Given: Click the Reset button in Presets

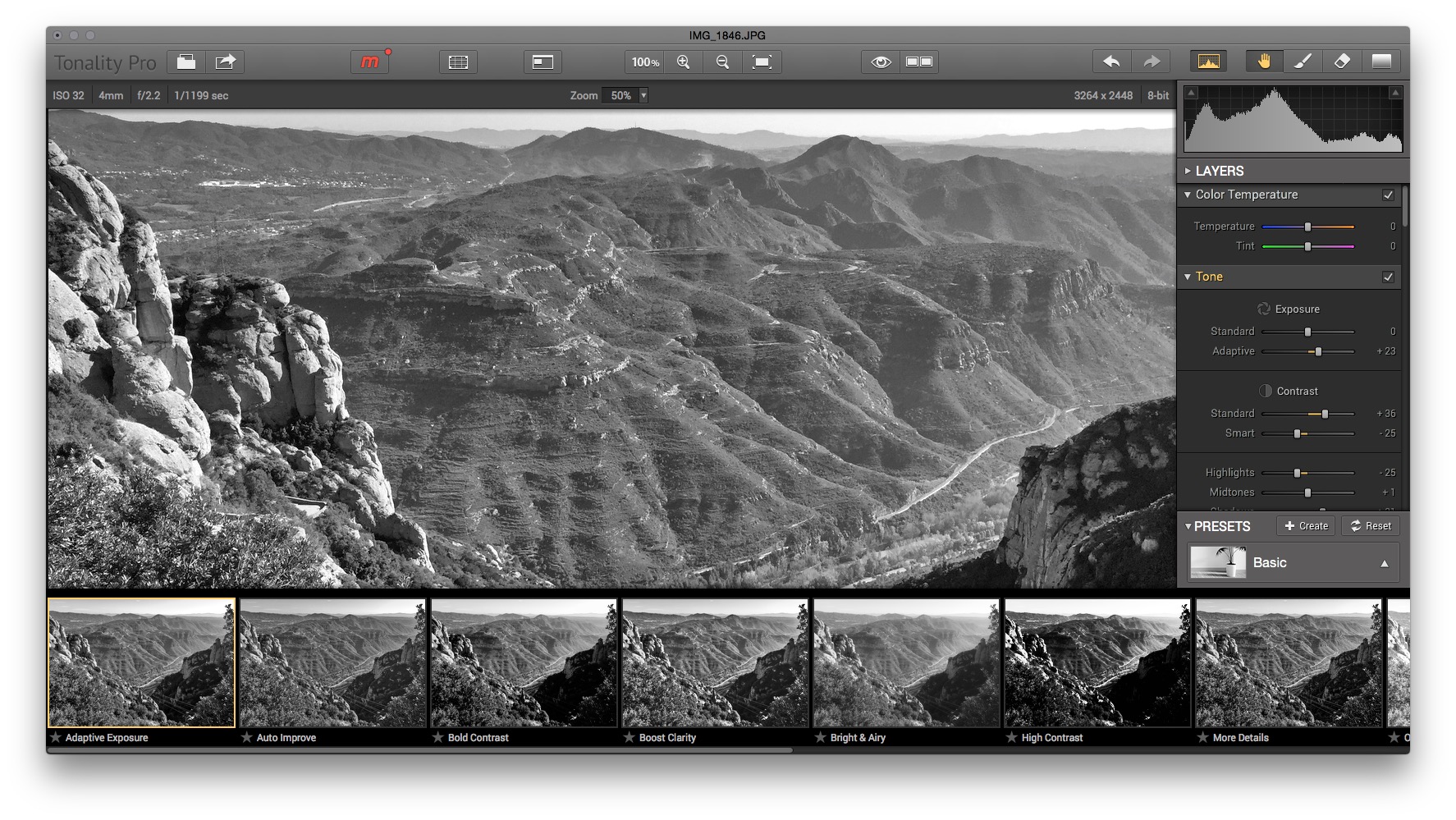Looking at the screenshot, I should pyautogui.click(x=1371, y=525).
